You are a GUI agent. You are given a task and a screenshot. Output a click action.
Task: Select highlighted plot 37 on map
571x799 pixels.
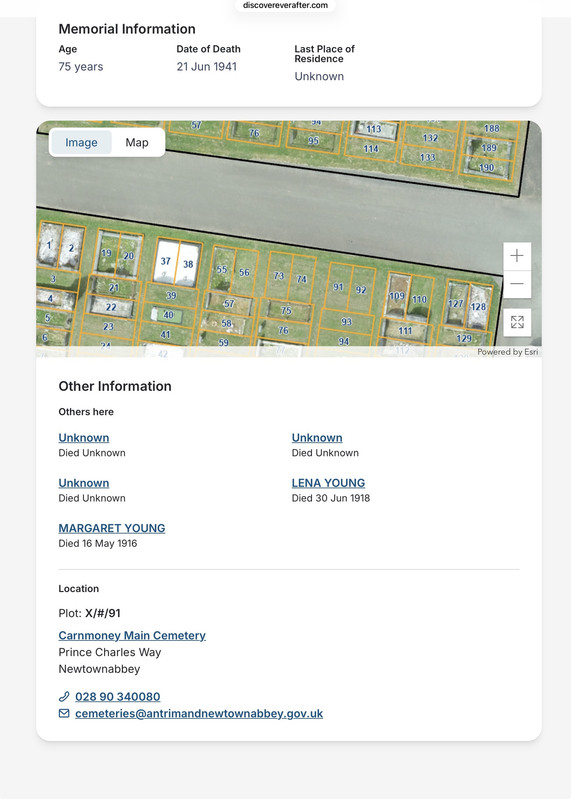[x=165, y=262]
